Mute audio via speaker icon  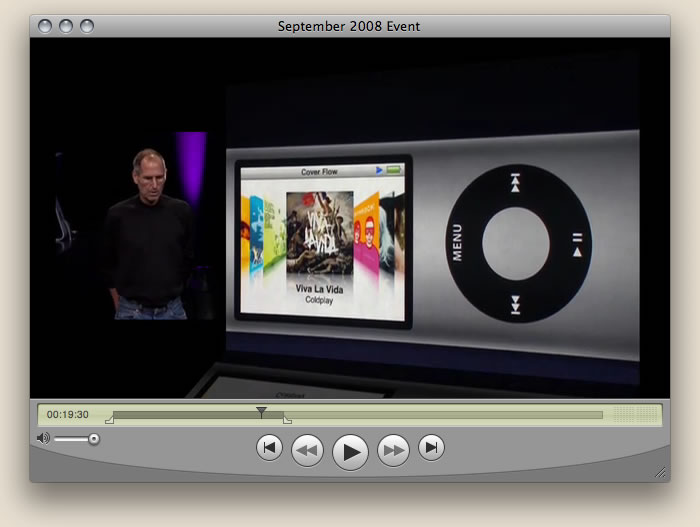click(43, 438)
